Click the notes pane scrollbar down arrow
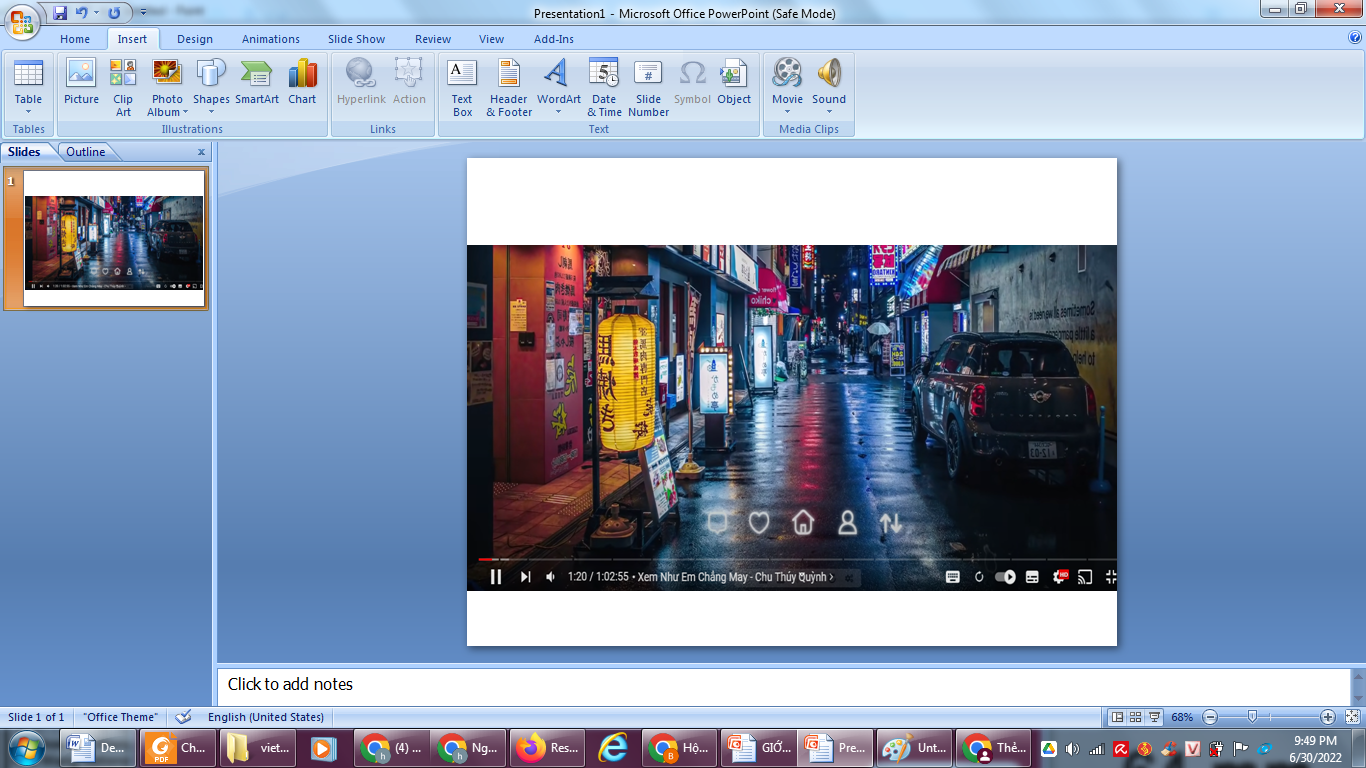Image resolution: width=1366 pixels, height=768 pixels. pyautogui.click(x=1358, y=697)
